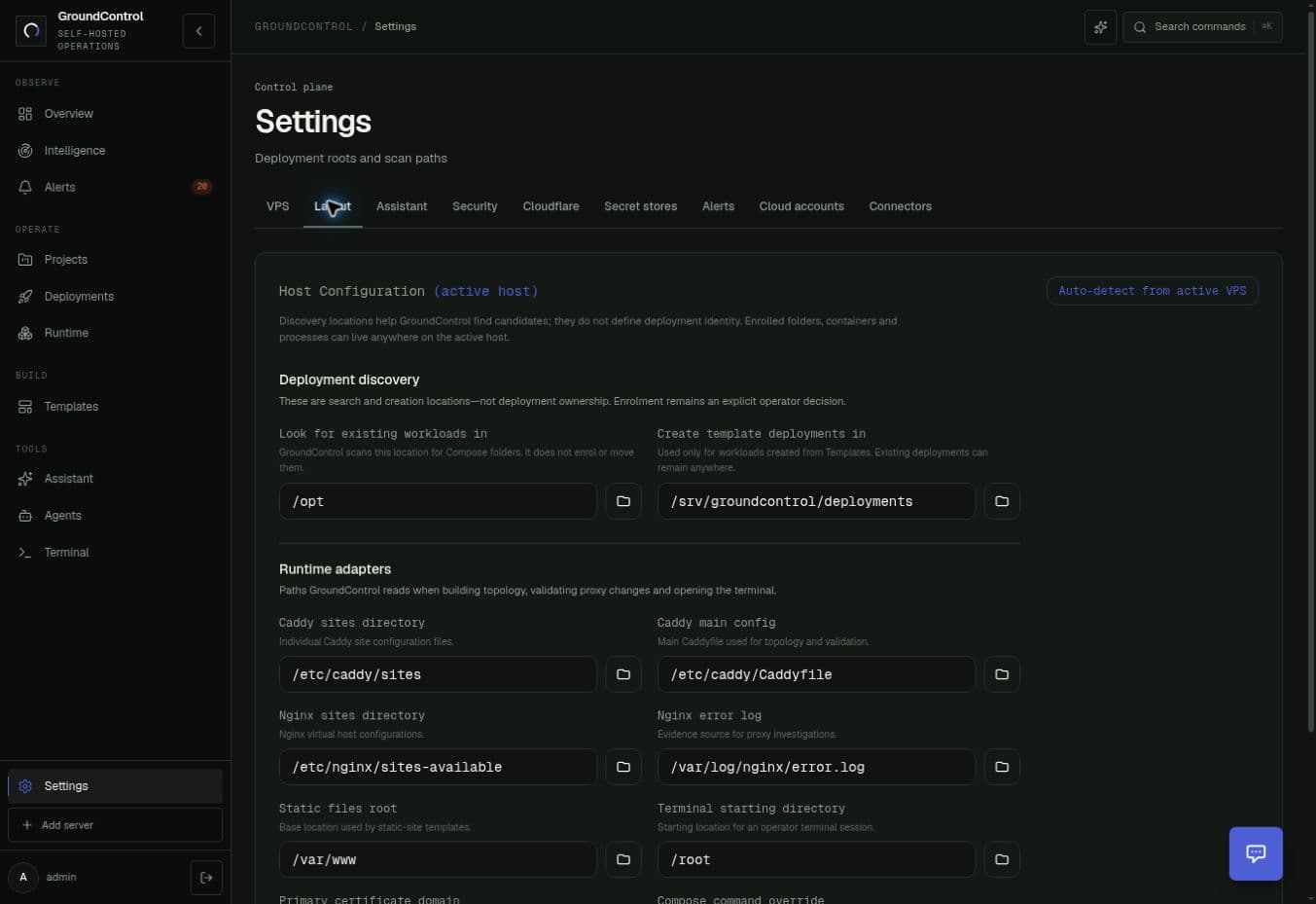The height and width of the screenshot is (904, 1316).
Task: Open Terminal in the sidebar
Action: click(115, 553)
